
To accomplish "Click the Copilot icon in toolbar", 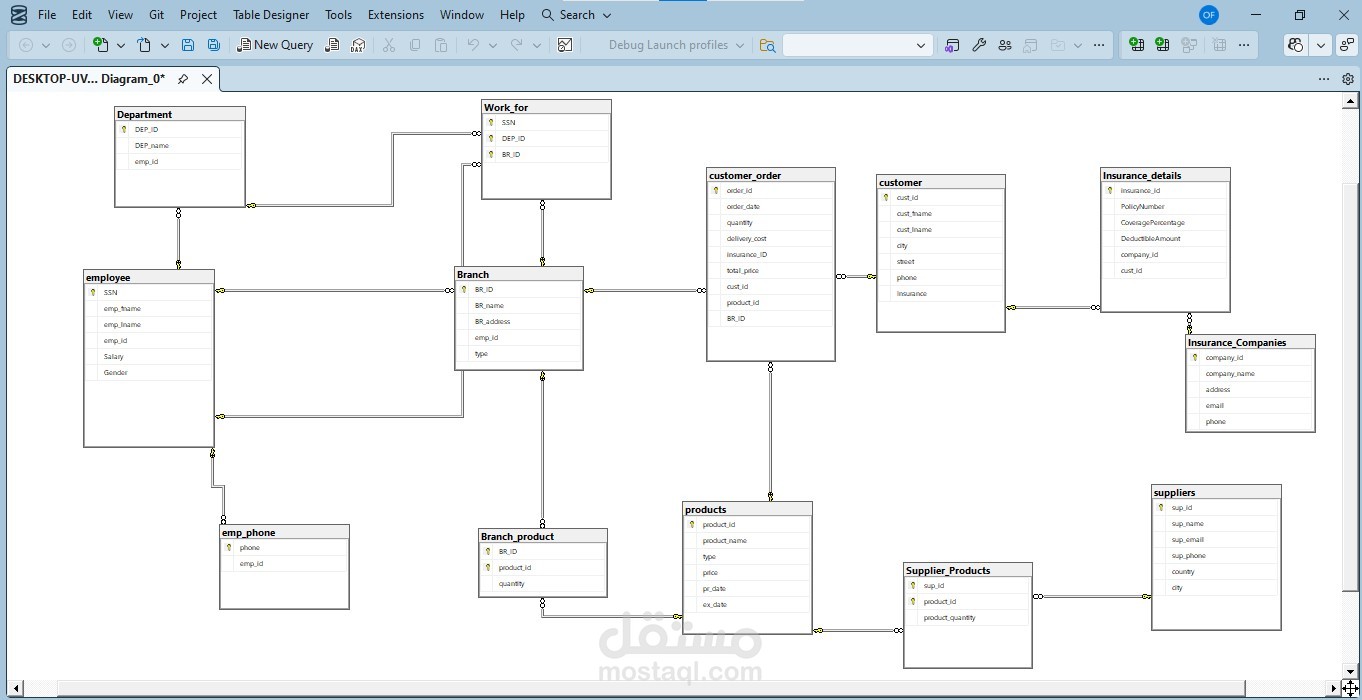I will 1296,45.
